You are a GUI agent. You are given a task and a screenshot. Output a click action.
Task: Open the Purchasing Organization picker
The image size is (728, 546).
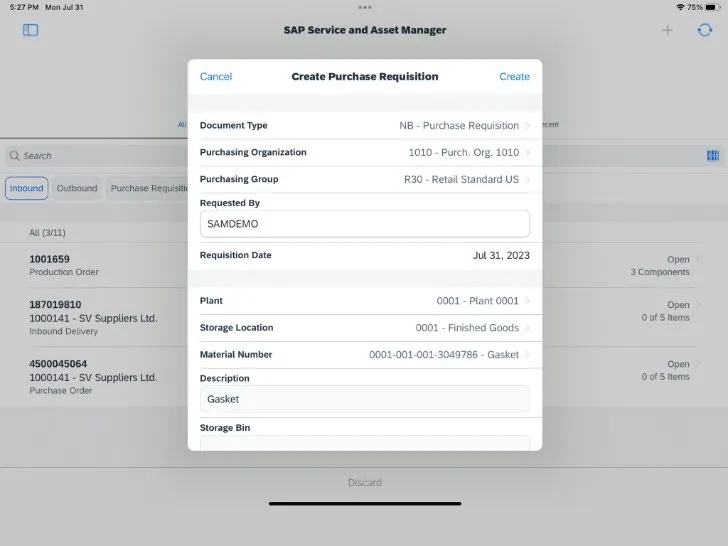[x=365, y=152]
